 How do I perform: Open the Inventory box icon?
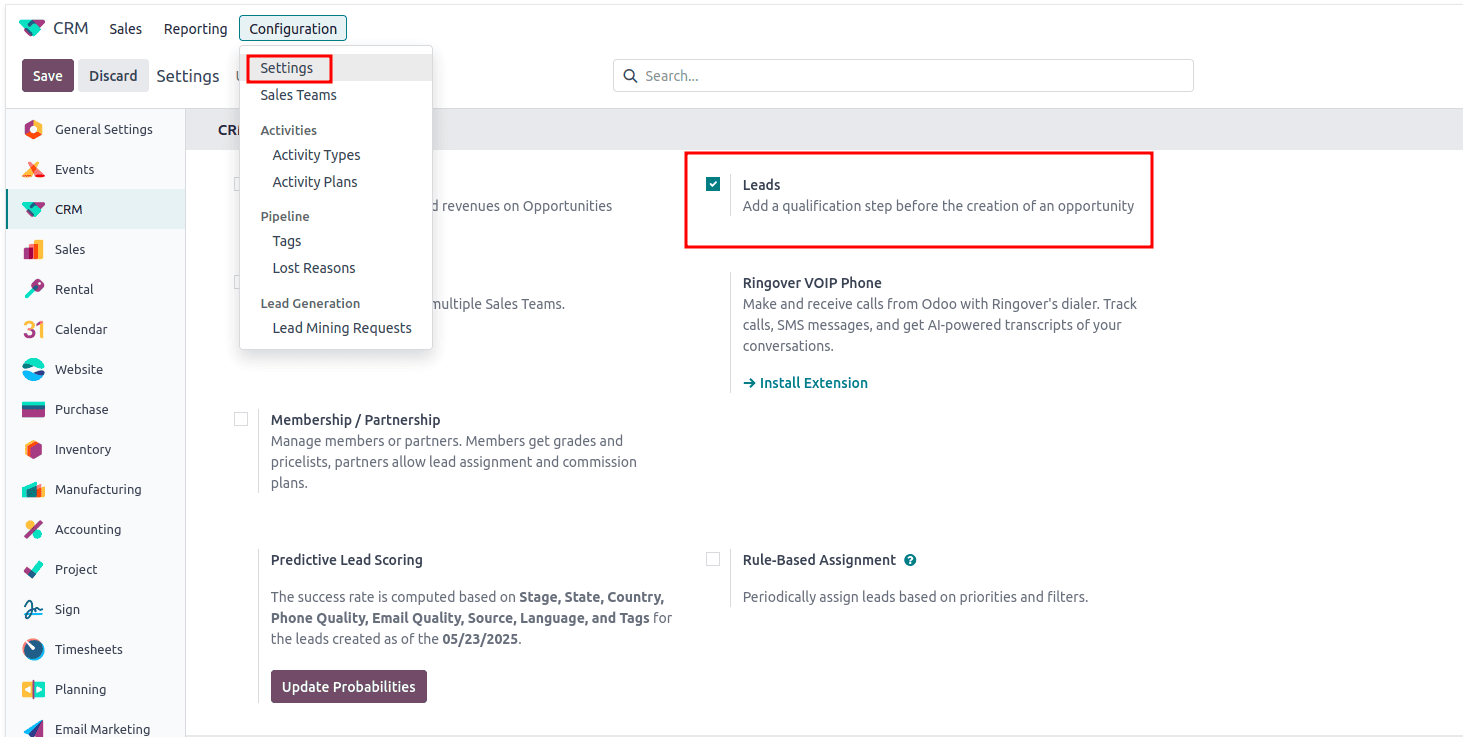33,449
